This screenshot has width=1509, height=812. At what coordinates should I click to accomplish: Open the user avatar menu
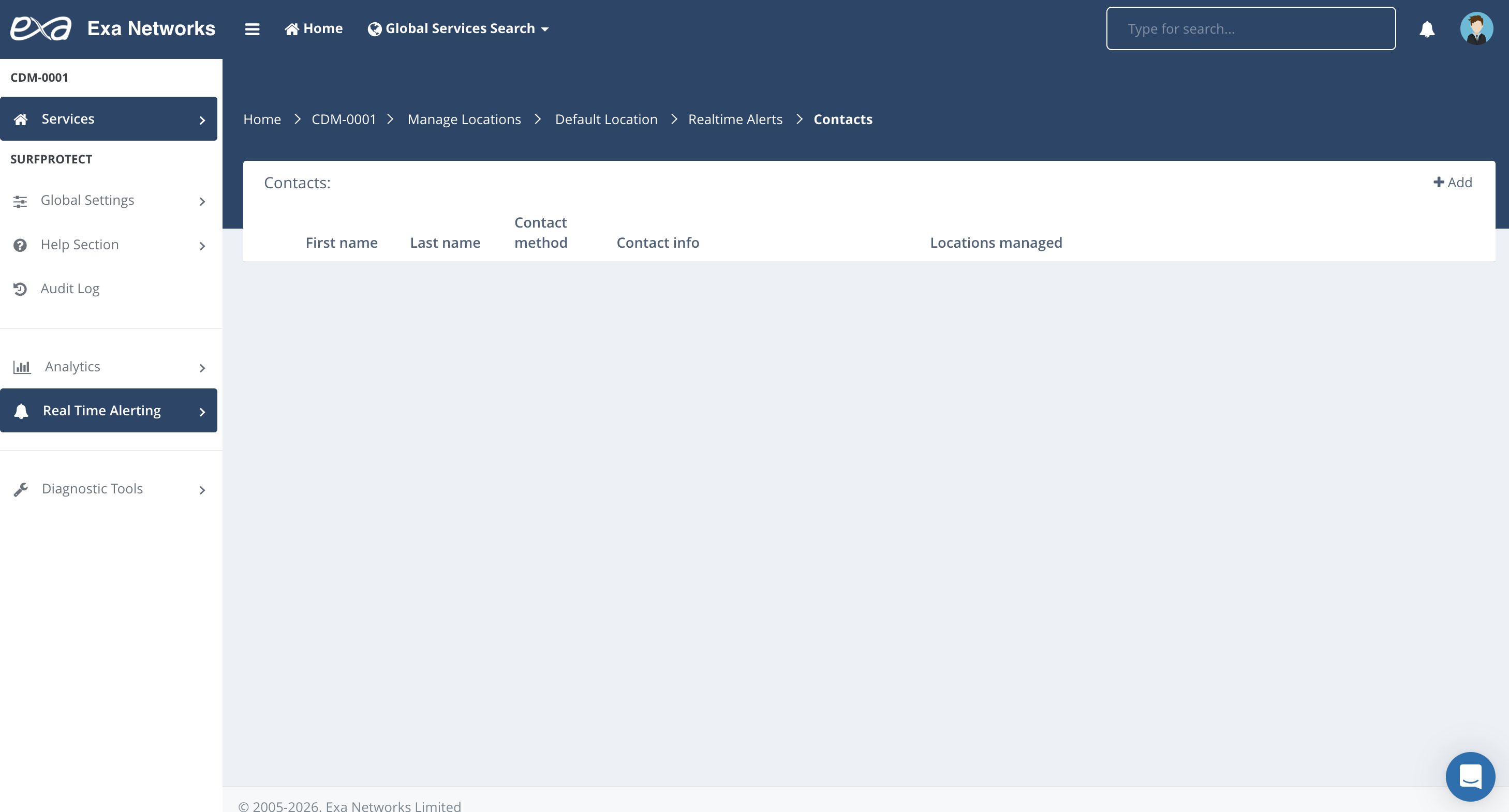click(1476, 28)
